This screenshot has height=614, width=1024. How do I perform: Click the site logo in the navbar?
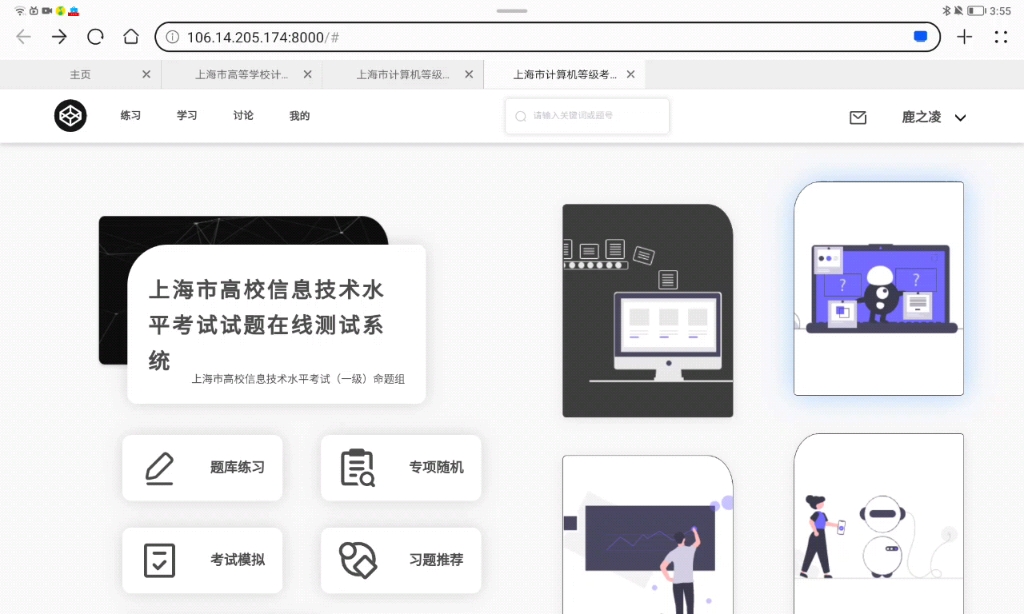pyautogui.click(x=69, y=116)
